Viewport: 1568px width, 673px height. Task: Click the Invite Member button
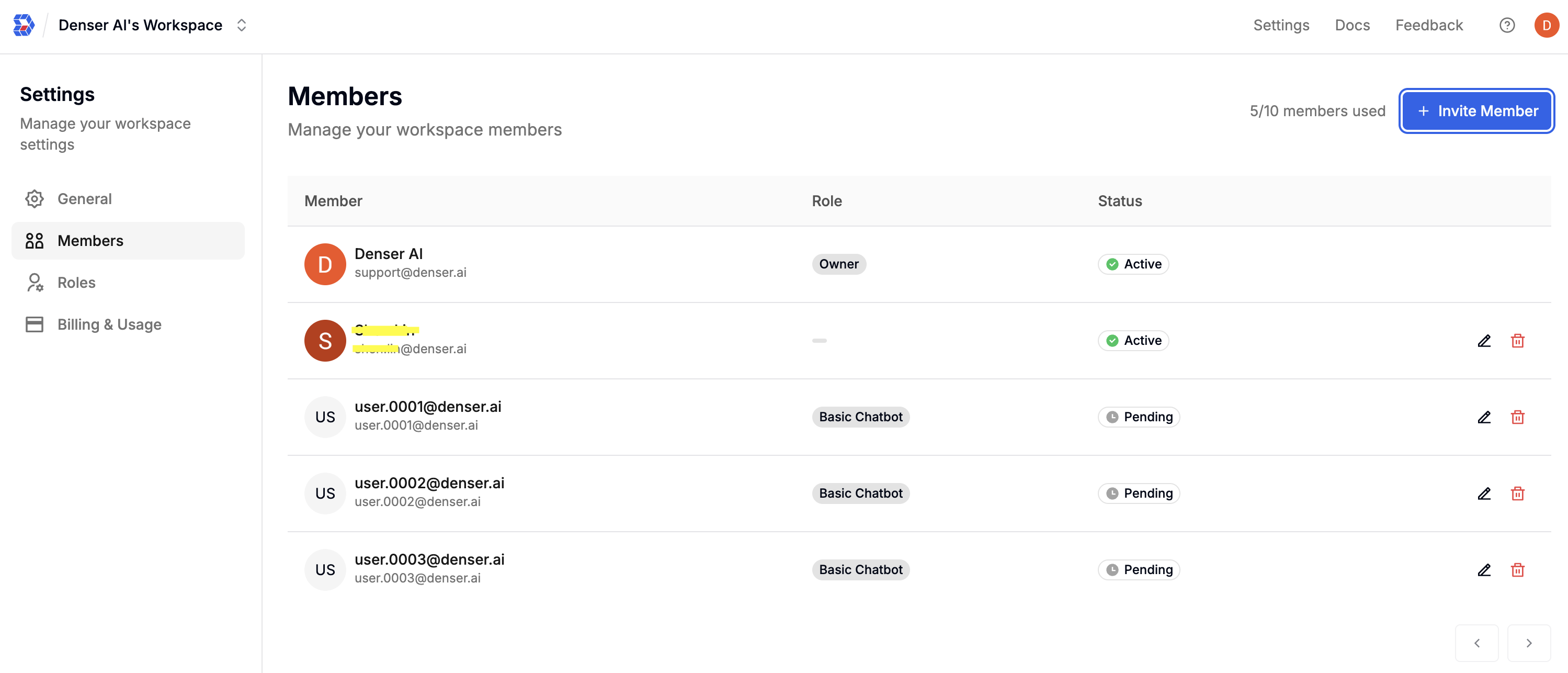coord(1476,111)
